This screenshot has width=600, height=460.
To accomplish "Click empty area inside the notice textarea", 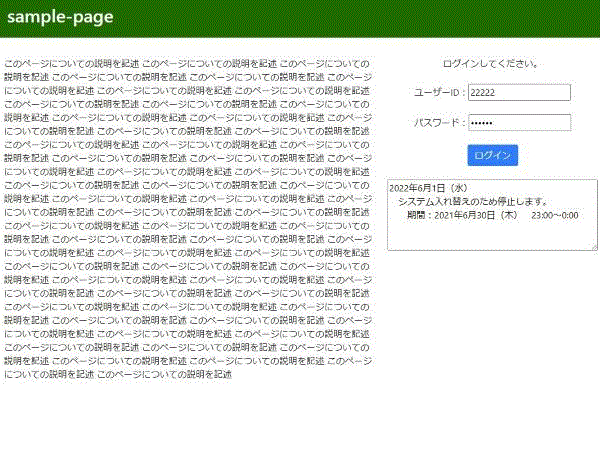I will (x=490, y=236).
